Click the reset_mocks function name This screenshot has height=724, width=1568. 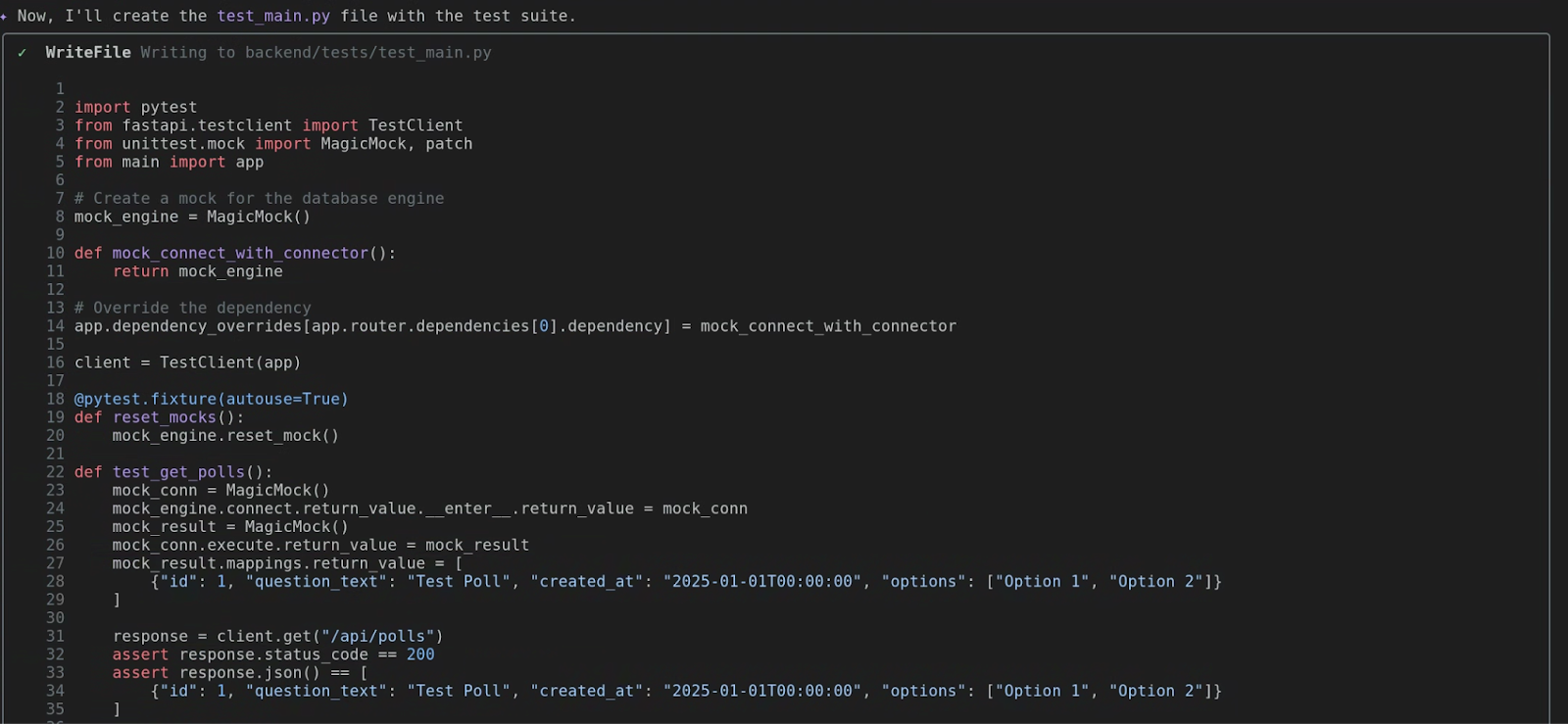[164, 418]
